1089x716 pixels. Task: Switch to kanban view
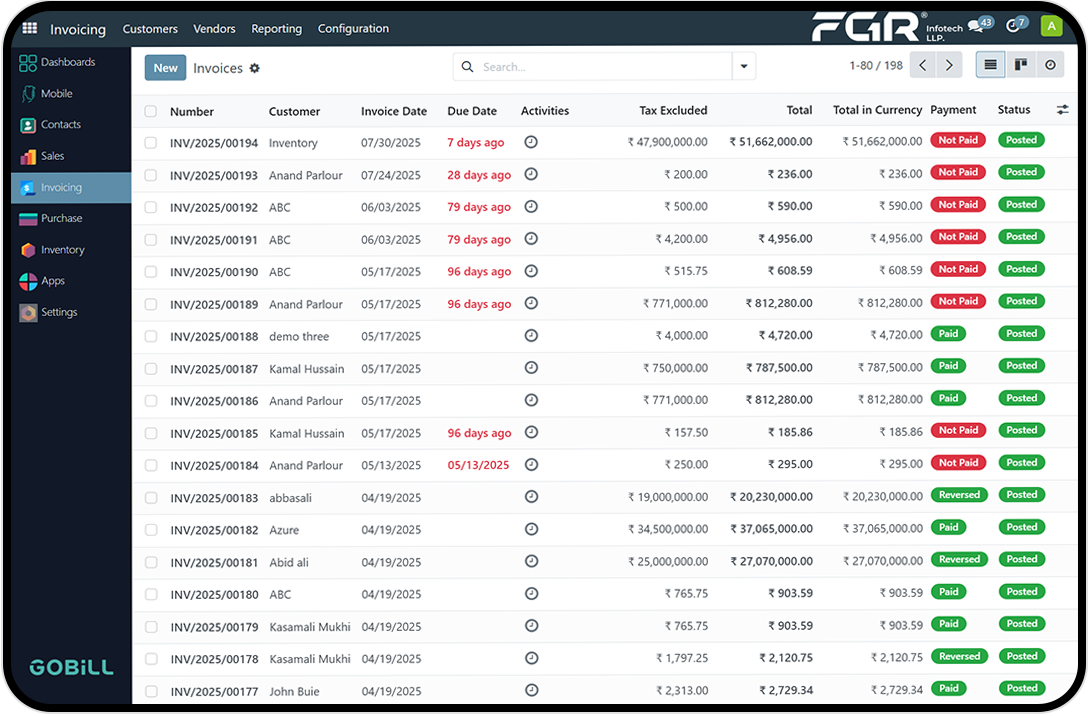pos(1020,66)
